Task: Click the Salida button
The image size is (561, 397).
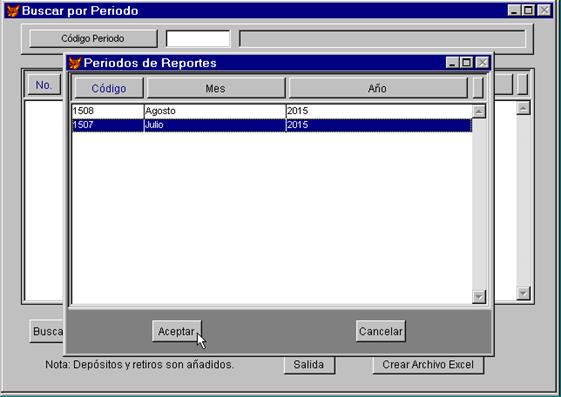Action: tap(309, 365)
